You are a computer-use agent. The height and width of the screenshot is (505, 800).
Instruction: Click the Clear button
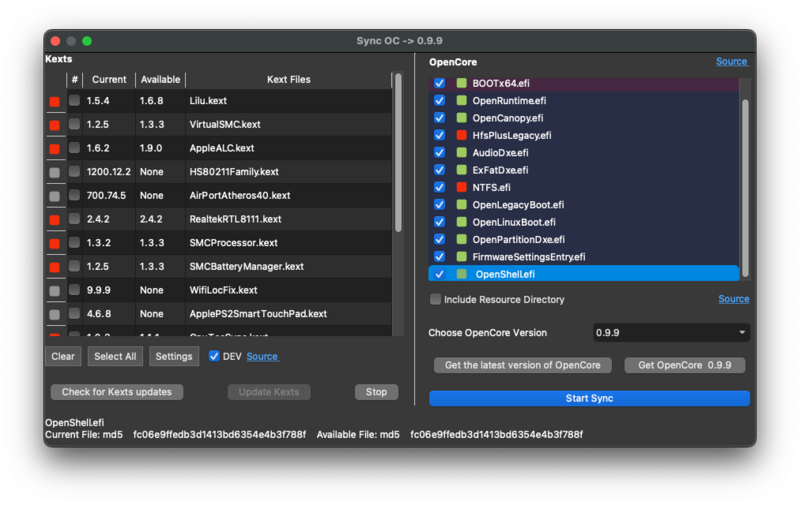point(63,357)
